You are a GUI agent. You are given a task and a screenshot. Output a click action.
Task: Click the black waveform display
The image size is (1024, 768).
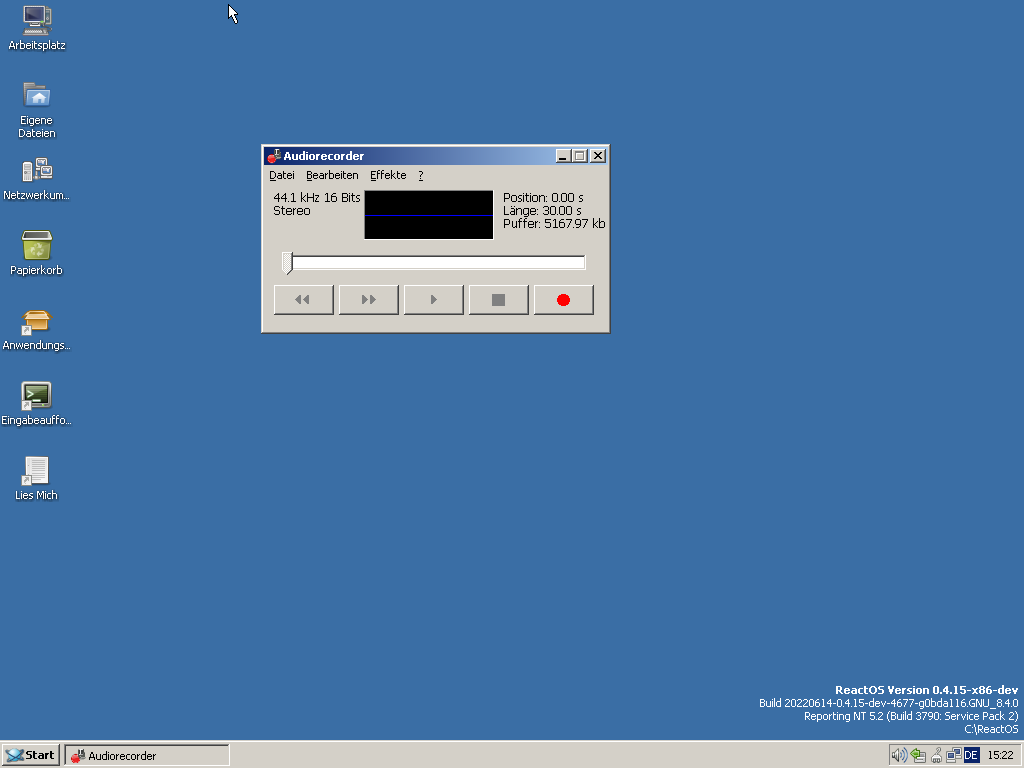(x=428, y=215)
